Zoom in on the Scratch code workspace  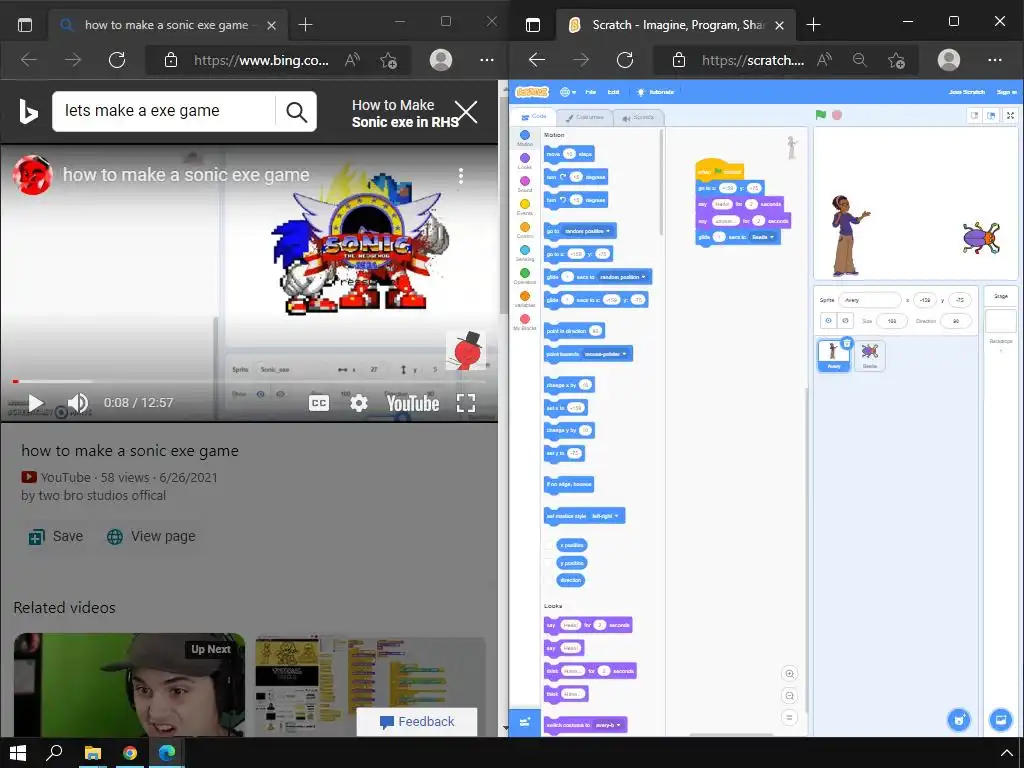pyautogui.click(x=790, y=673)
